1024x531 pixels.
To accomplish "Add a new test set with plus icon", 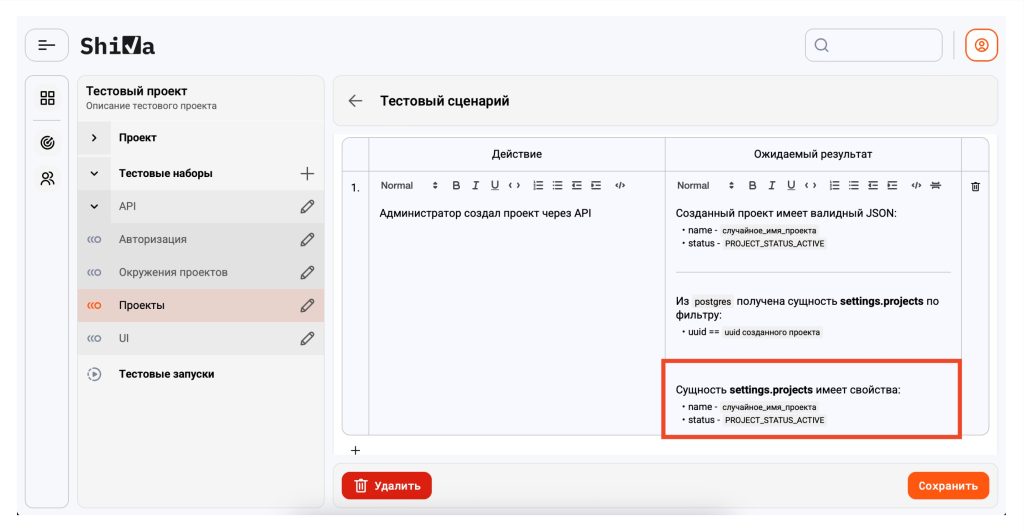I will (307, 173).
